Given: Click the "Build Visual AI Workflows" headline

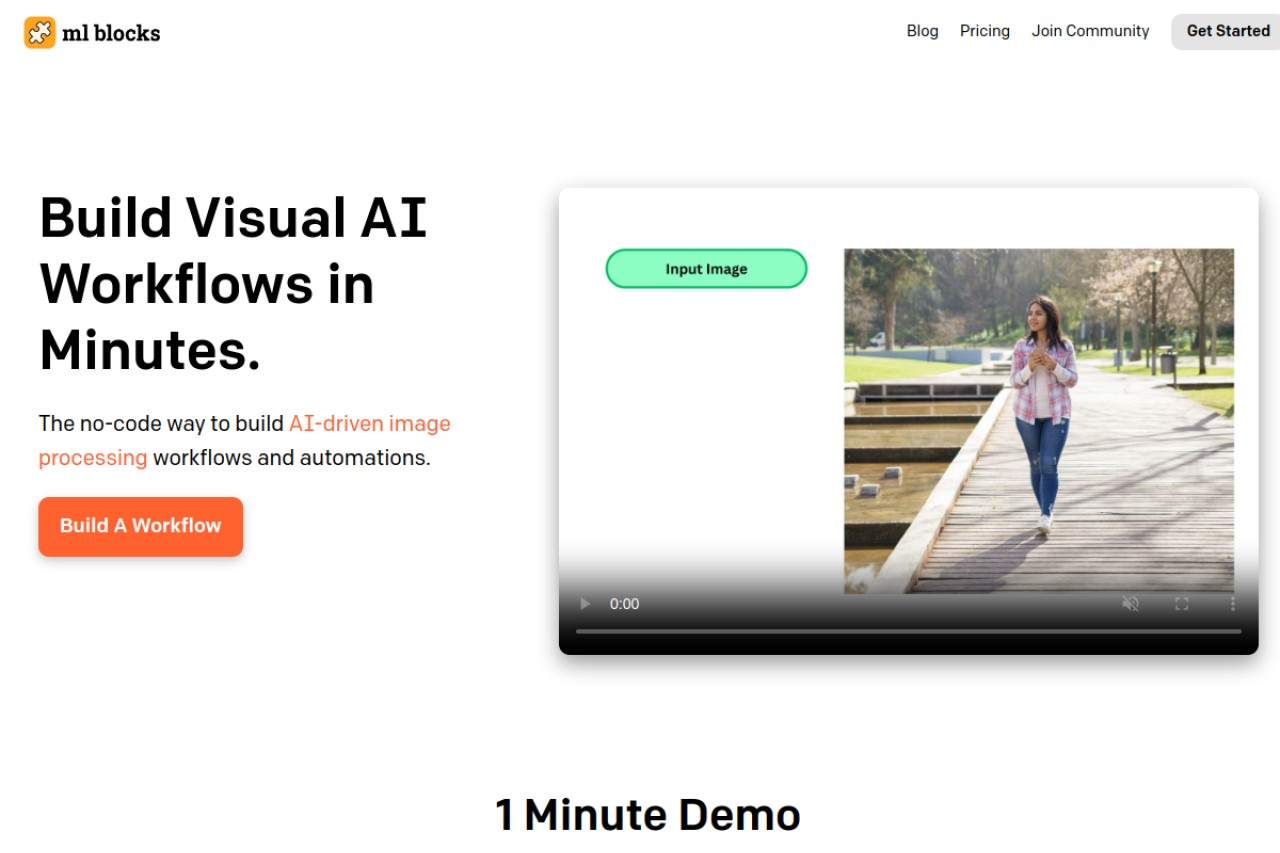Looking at the screenshot, I should tap(234, 283).
